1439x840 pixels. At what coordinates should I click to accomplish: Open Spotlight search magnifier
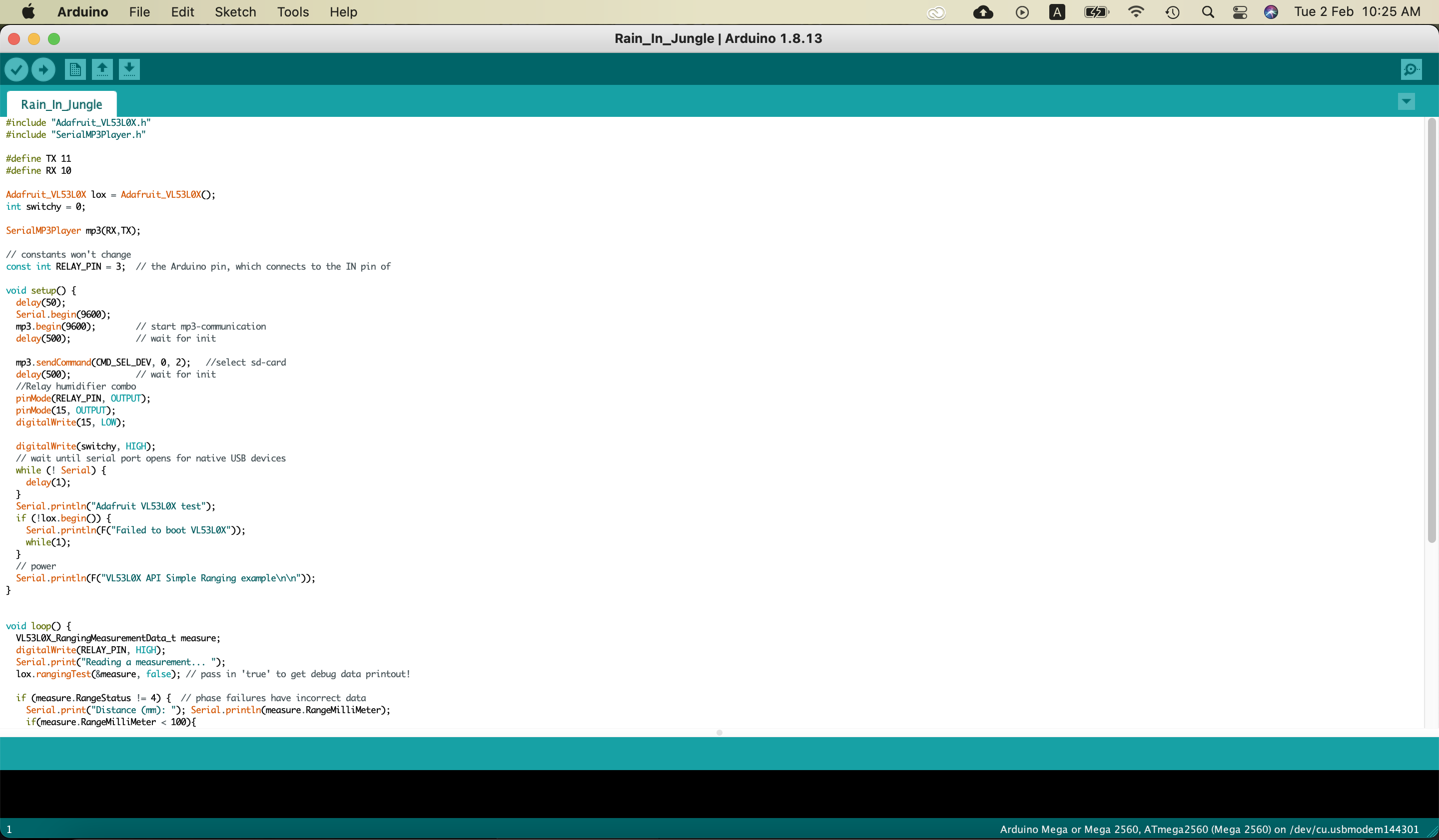[x=1208, y=12]
